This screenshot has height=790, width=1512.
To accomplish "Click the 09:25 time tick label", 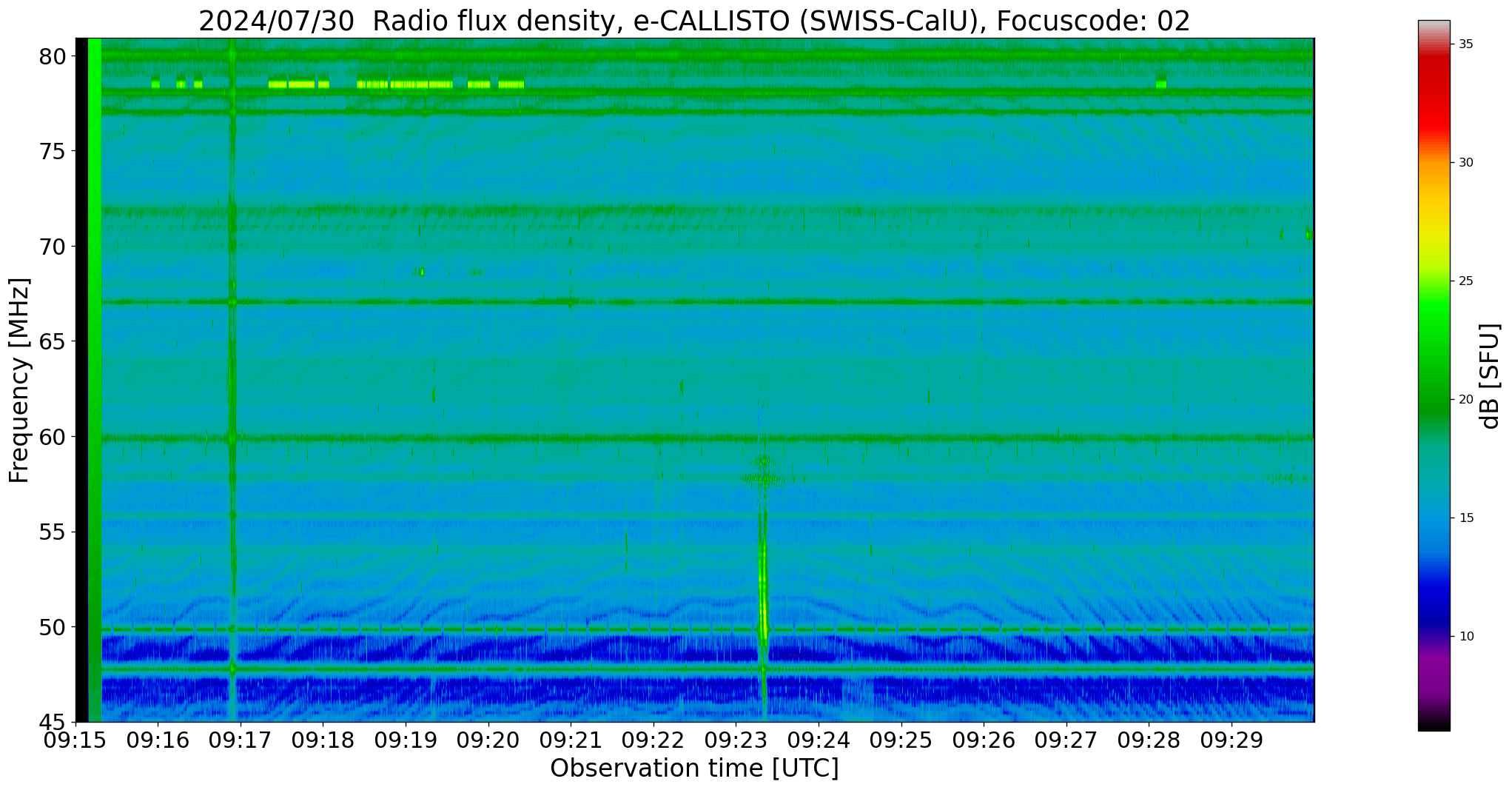I will 901,740.
